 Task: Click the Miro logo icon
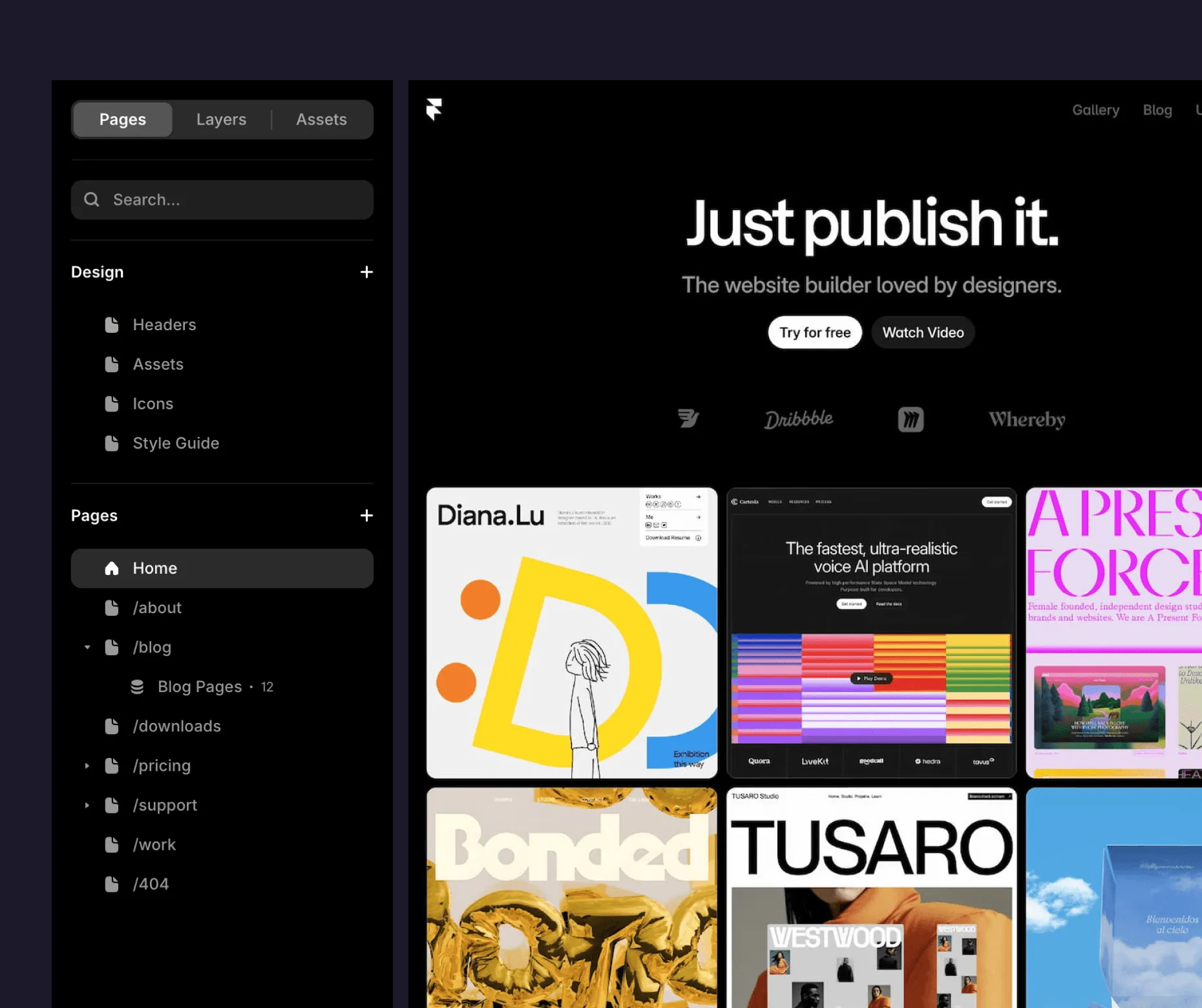tap(911, 419)
